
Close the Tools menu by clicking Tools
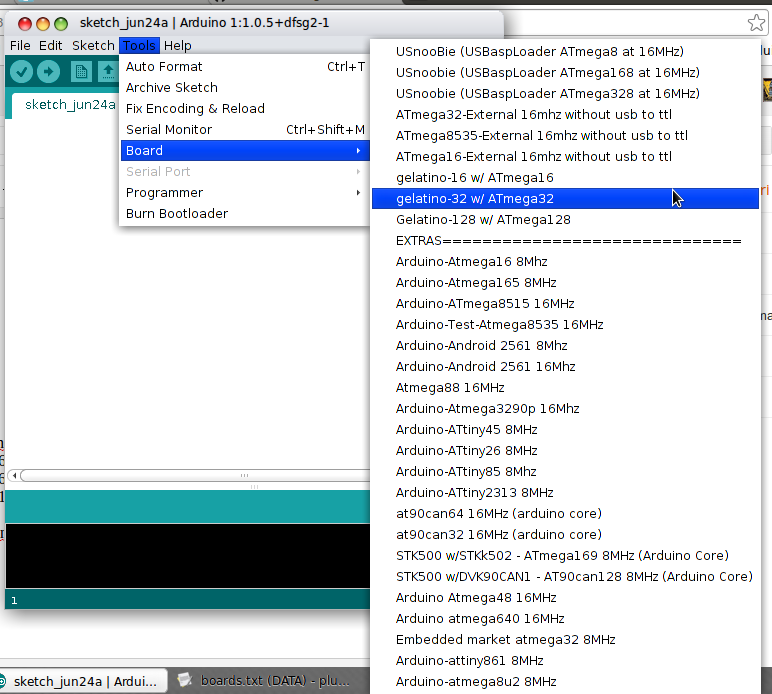[x=139, y=46]
